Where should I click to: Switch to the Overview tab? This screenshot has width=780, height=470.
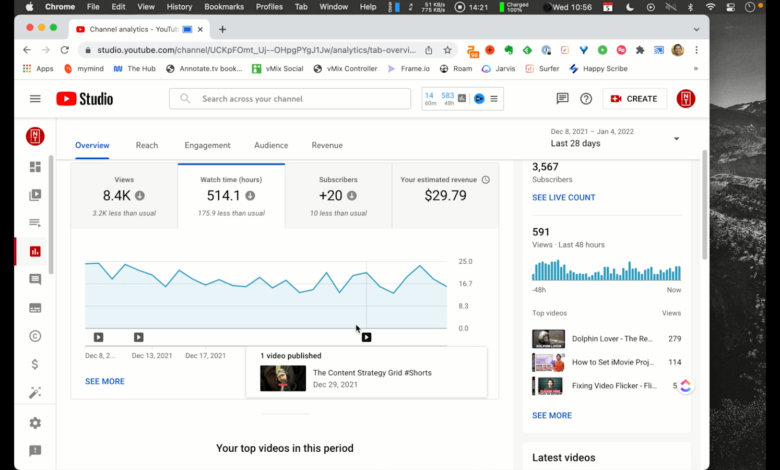pos(92,145)
